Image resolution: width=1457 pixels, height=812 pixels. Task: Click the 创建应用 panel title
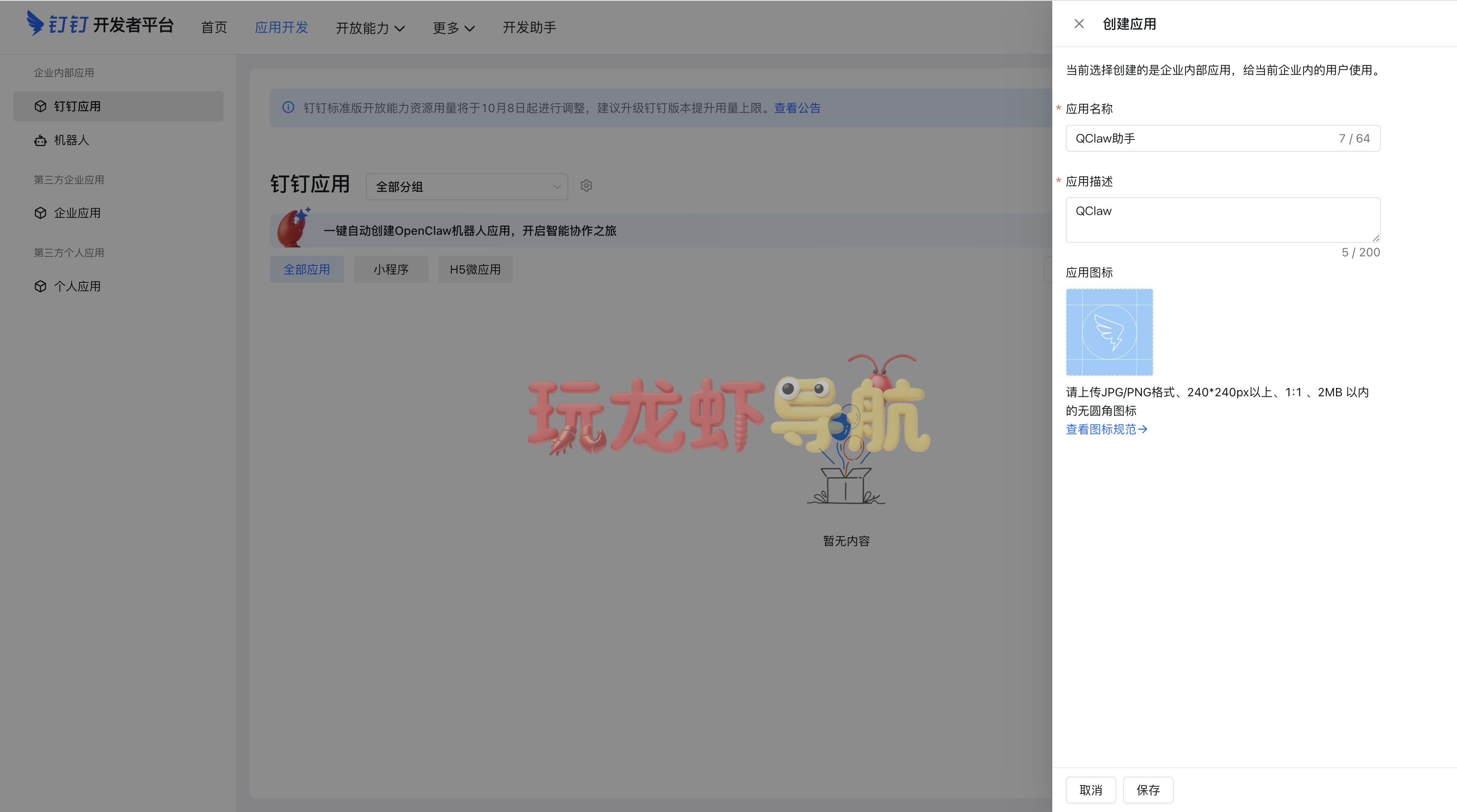(x=1129, y=24)
